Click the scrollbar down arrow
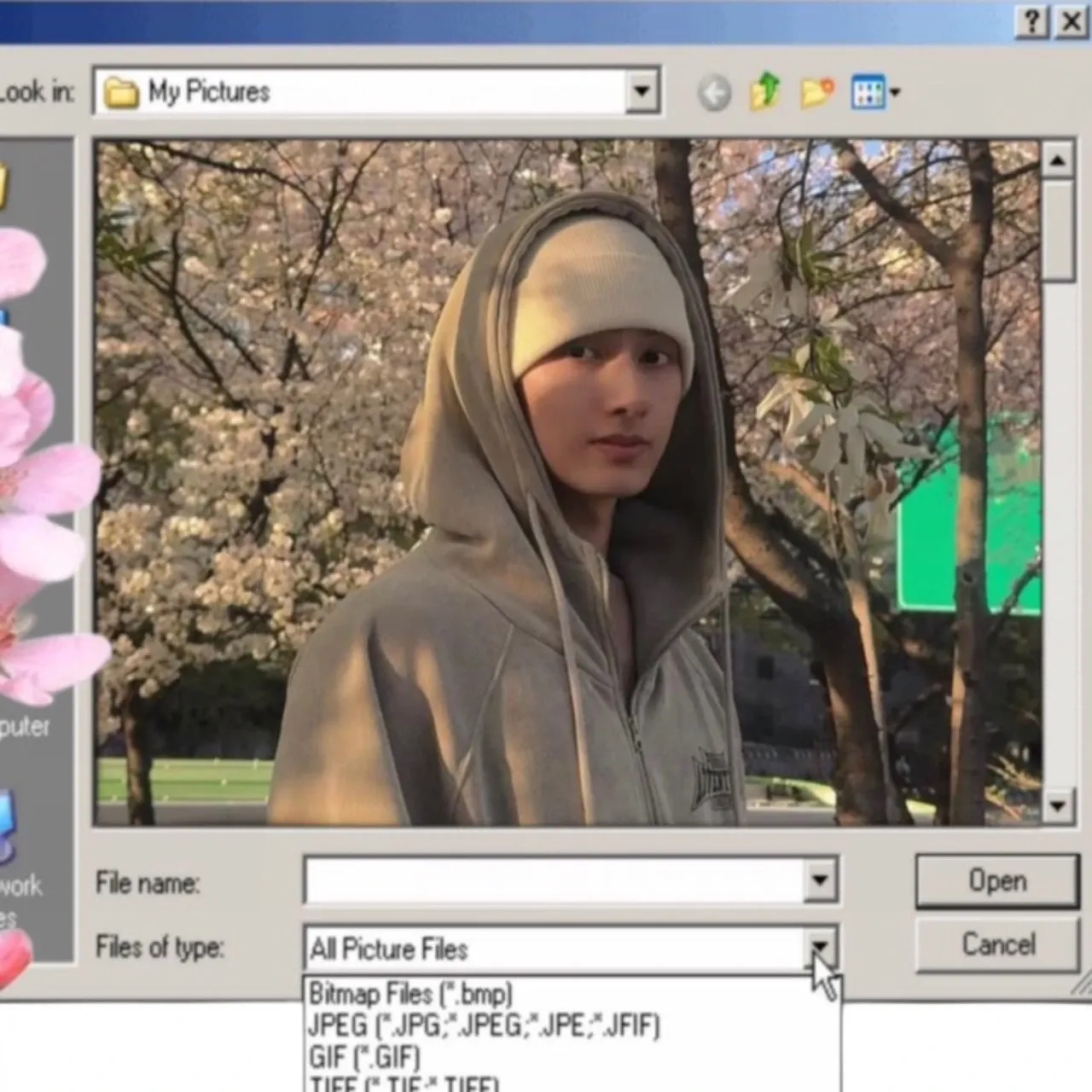 (x=1058, y=805)
